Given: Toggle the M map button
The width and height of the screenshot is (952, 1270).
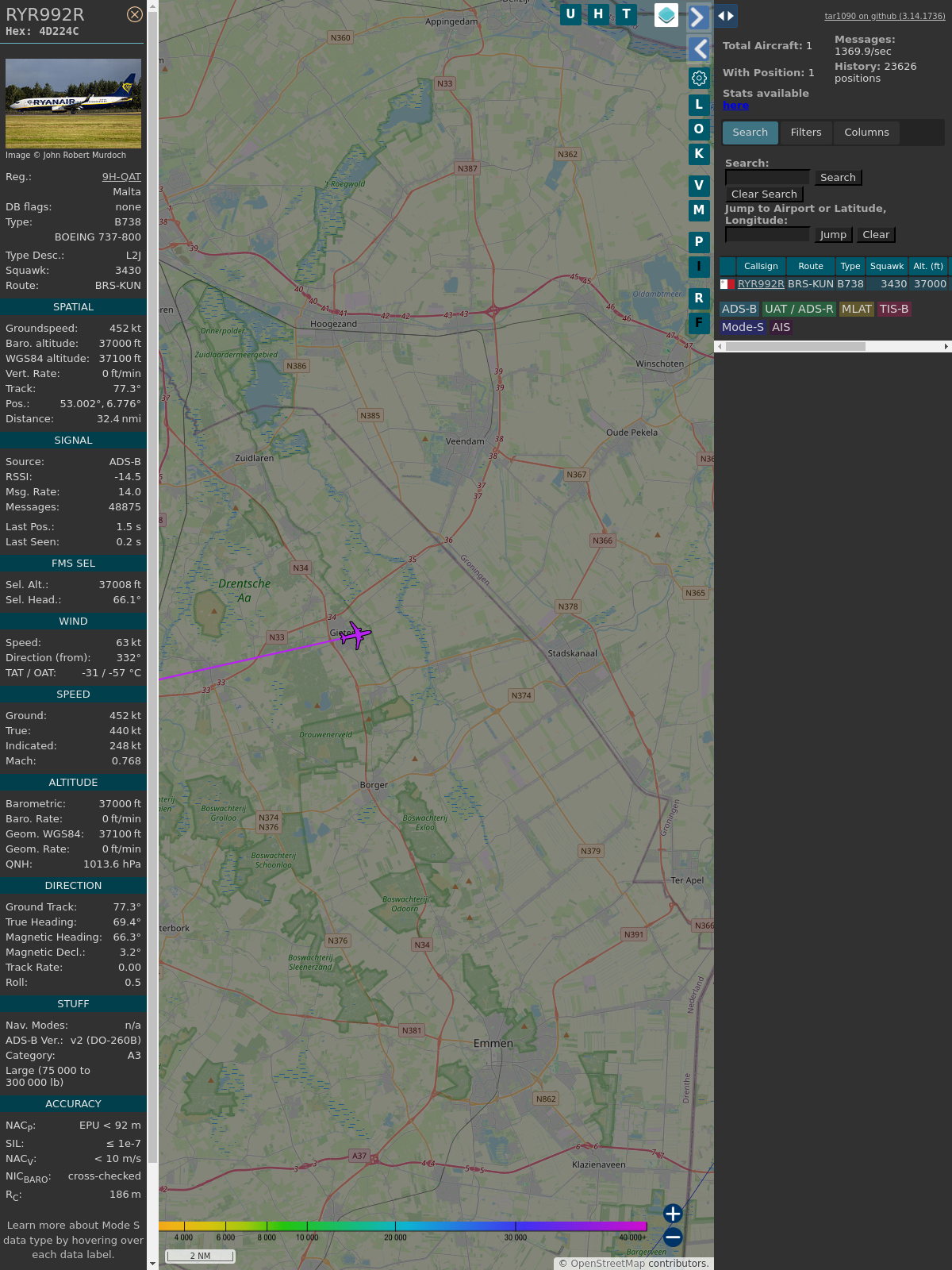Looking at the screenshot, I should click(x=699, y=210).
